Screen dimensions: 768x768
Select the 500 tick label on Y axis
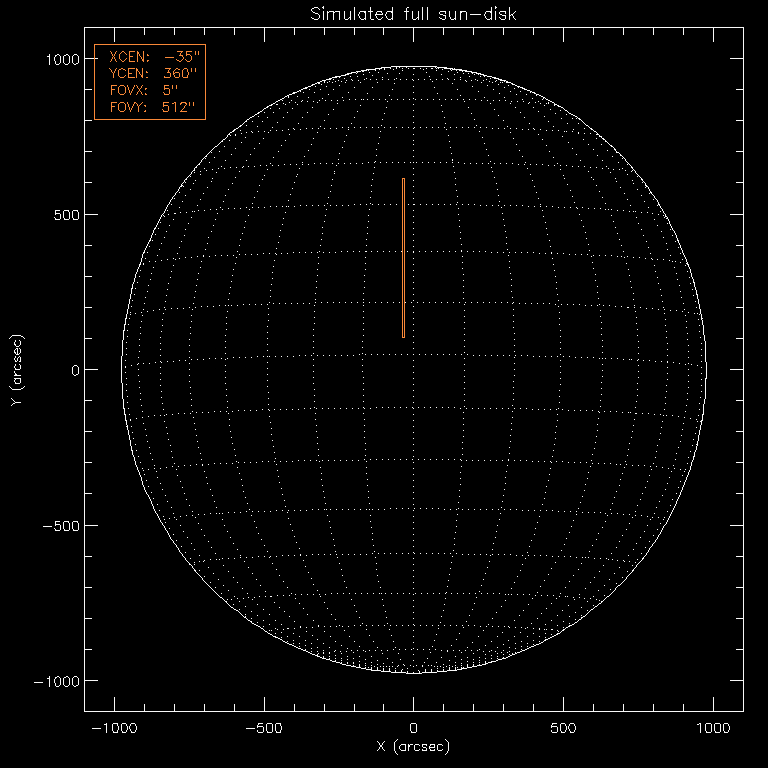tap(66, 214)
